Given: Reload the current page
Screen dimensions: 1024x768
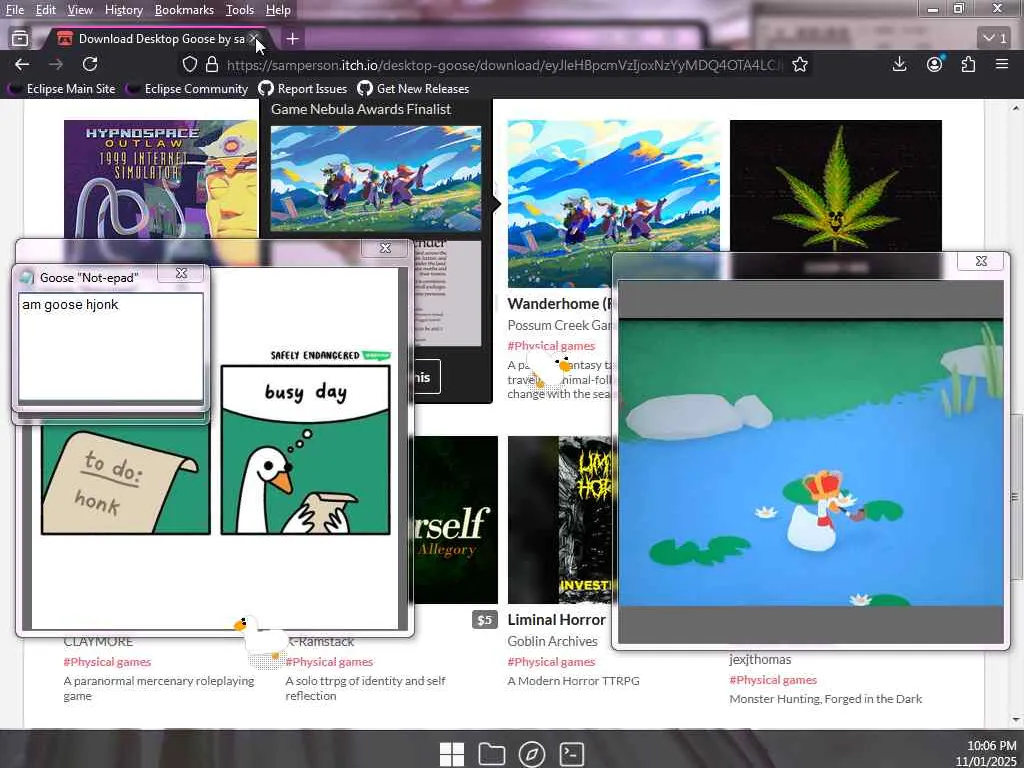Looking at the screenshot, I should 90,64.
